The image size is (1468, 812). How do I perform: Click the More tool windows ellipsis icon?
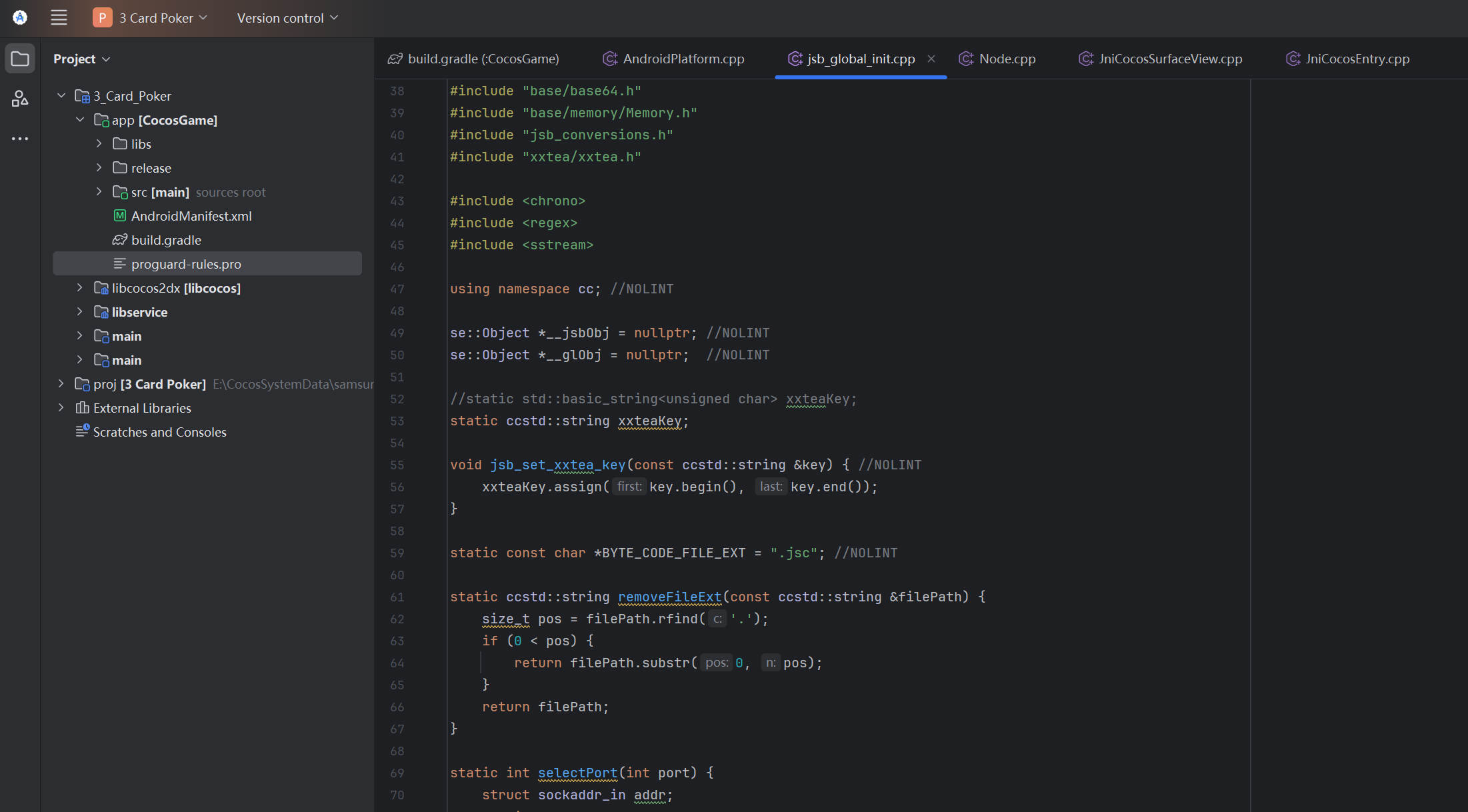[x=20, y=139]
